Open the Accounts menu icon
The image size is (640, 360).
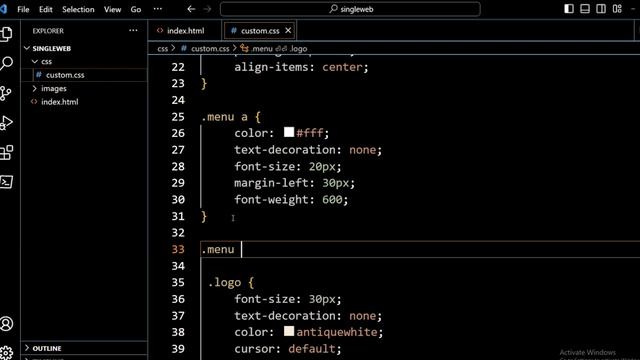(x=6, y=324)
